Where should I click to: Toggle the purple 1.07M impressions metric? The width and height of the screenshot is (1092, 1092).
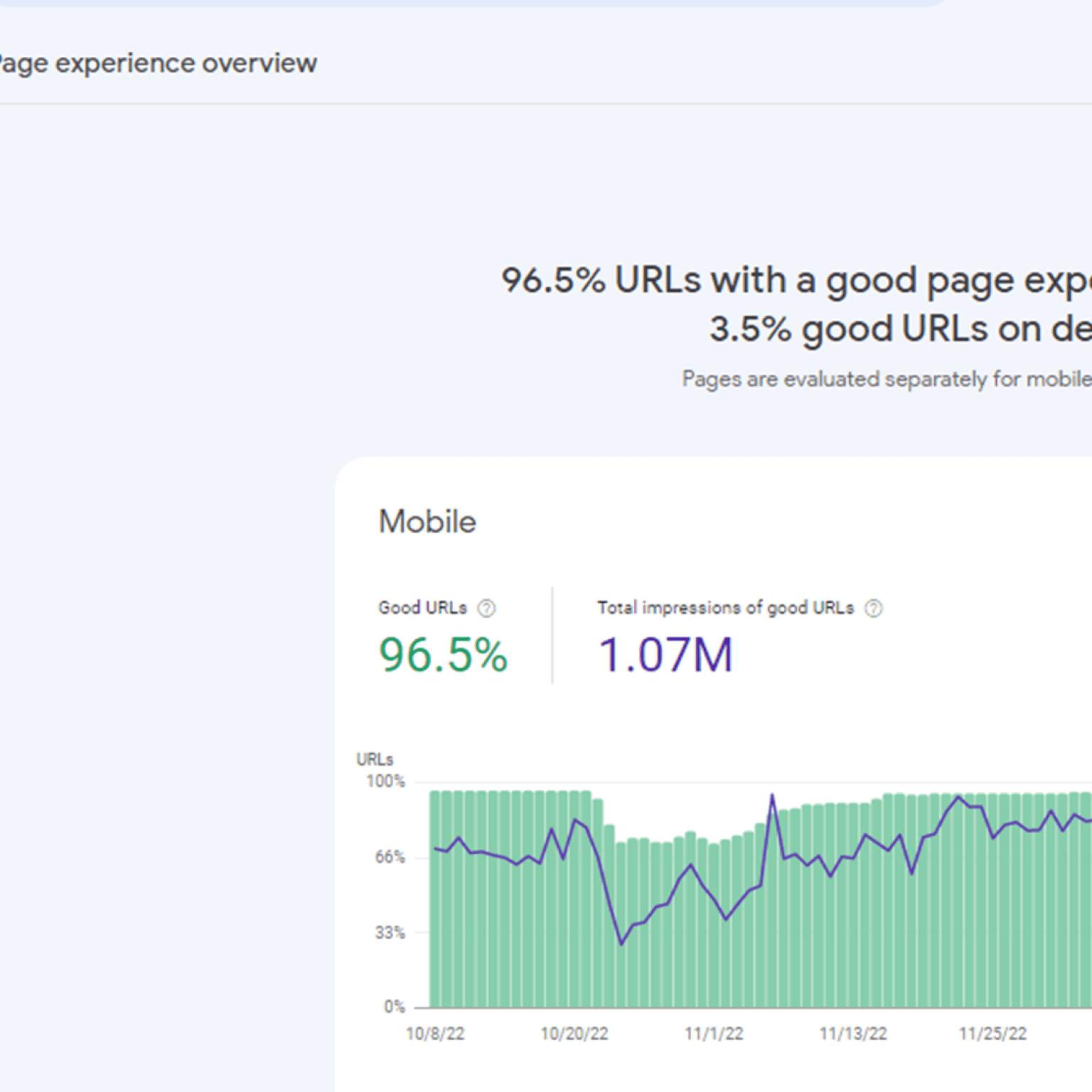tap(665, 655)
